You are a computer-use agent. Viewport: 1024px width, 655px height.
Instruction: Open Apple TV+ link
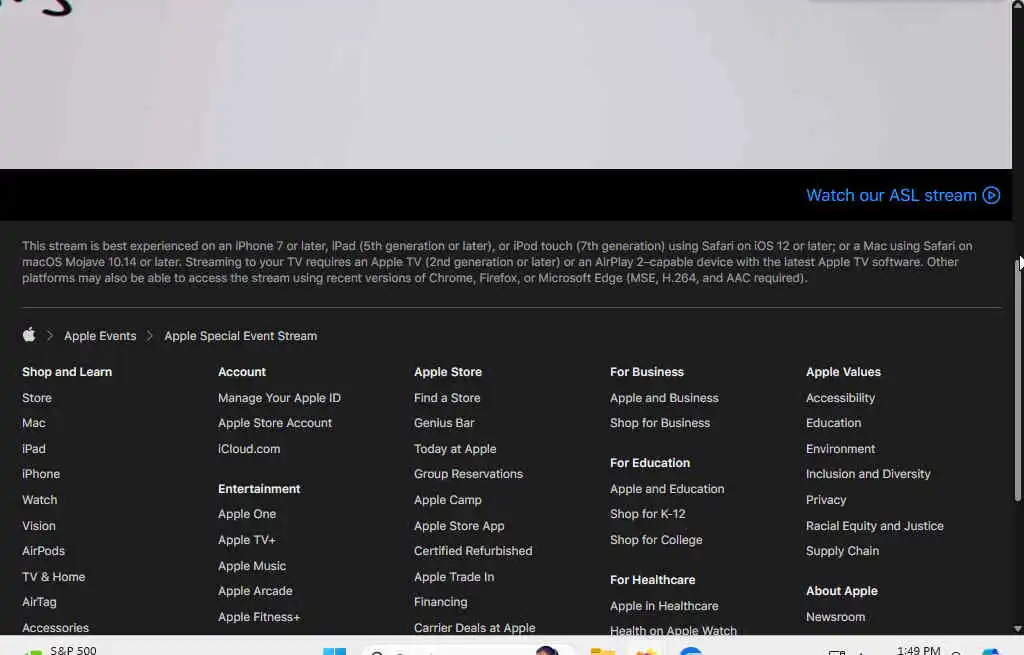247,540
